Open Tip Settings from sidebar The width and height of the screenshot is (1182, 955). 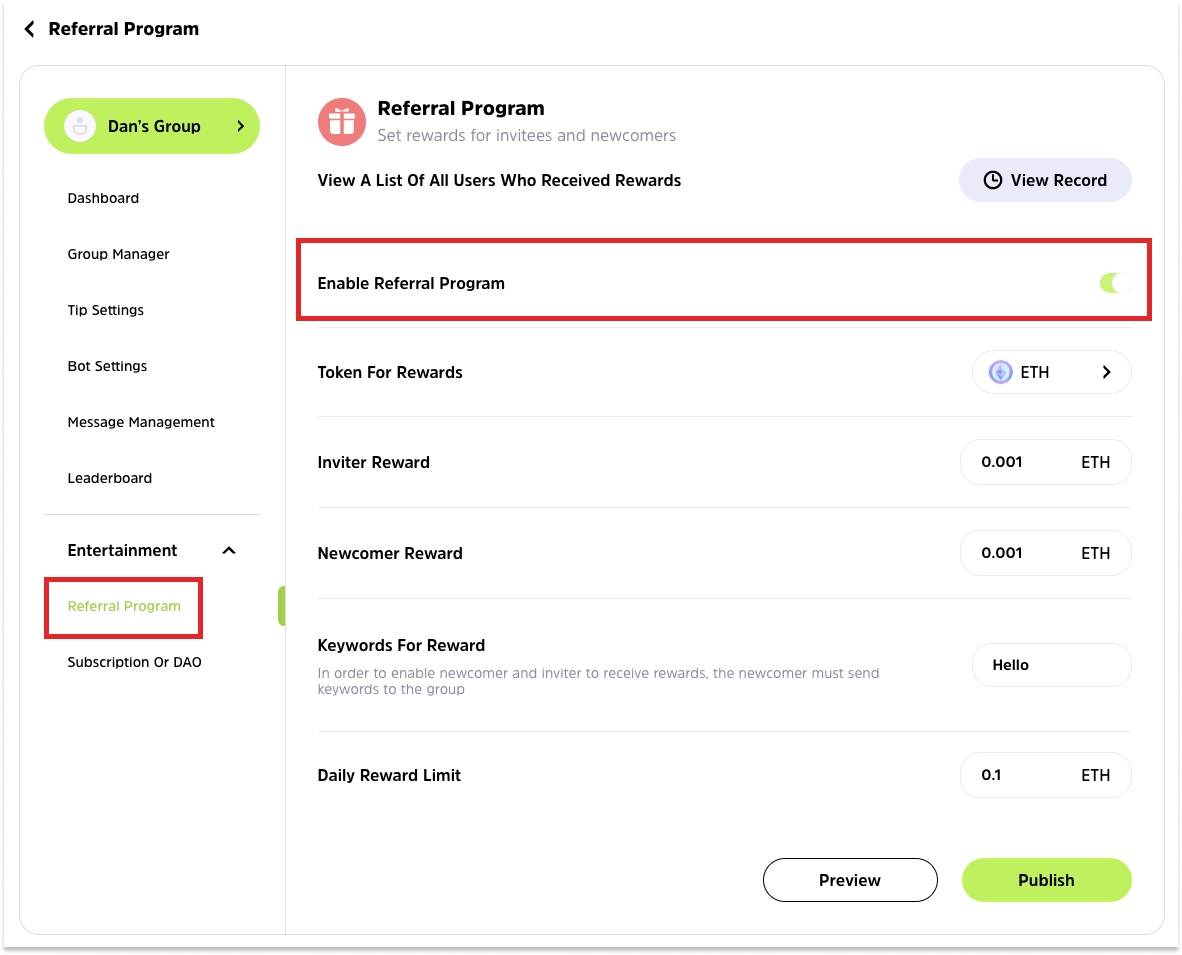[105, 310]
